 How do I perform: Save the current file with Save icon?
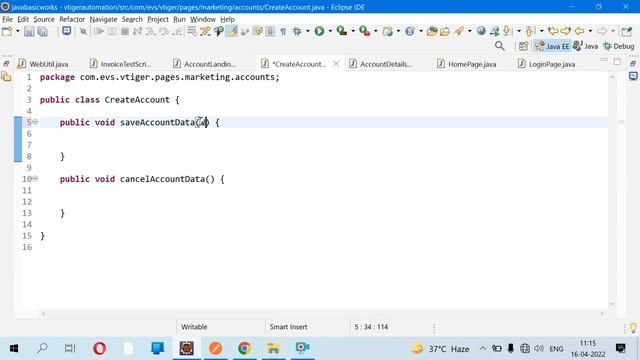pyautogui.click(x=29, y=31)
